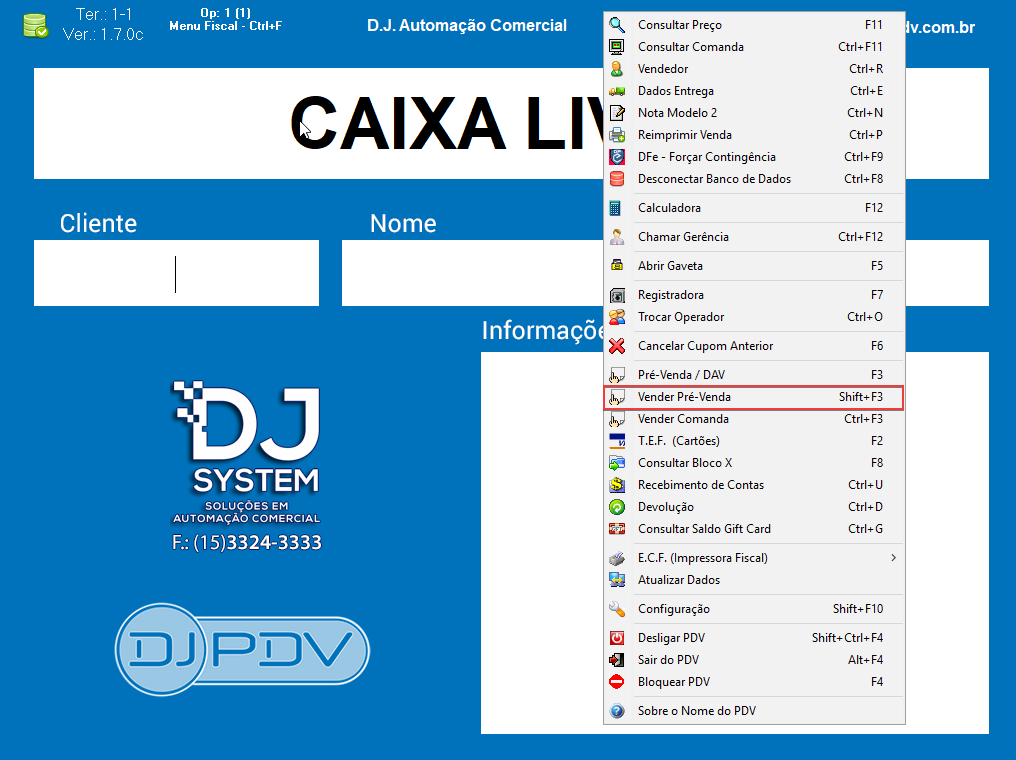Click the blue help icon beside Sobre
The height and width of the screenshot is (760, 1016).
pos(617,711)
